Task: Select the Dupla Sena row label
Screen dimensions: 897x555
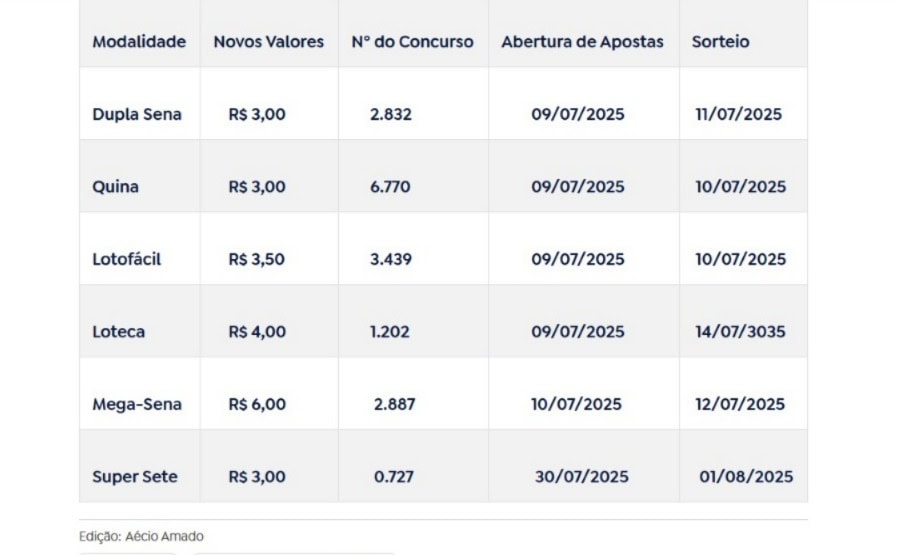Action: [137, 114]
